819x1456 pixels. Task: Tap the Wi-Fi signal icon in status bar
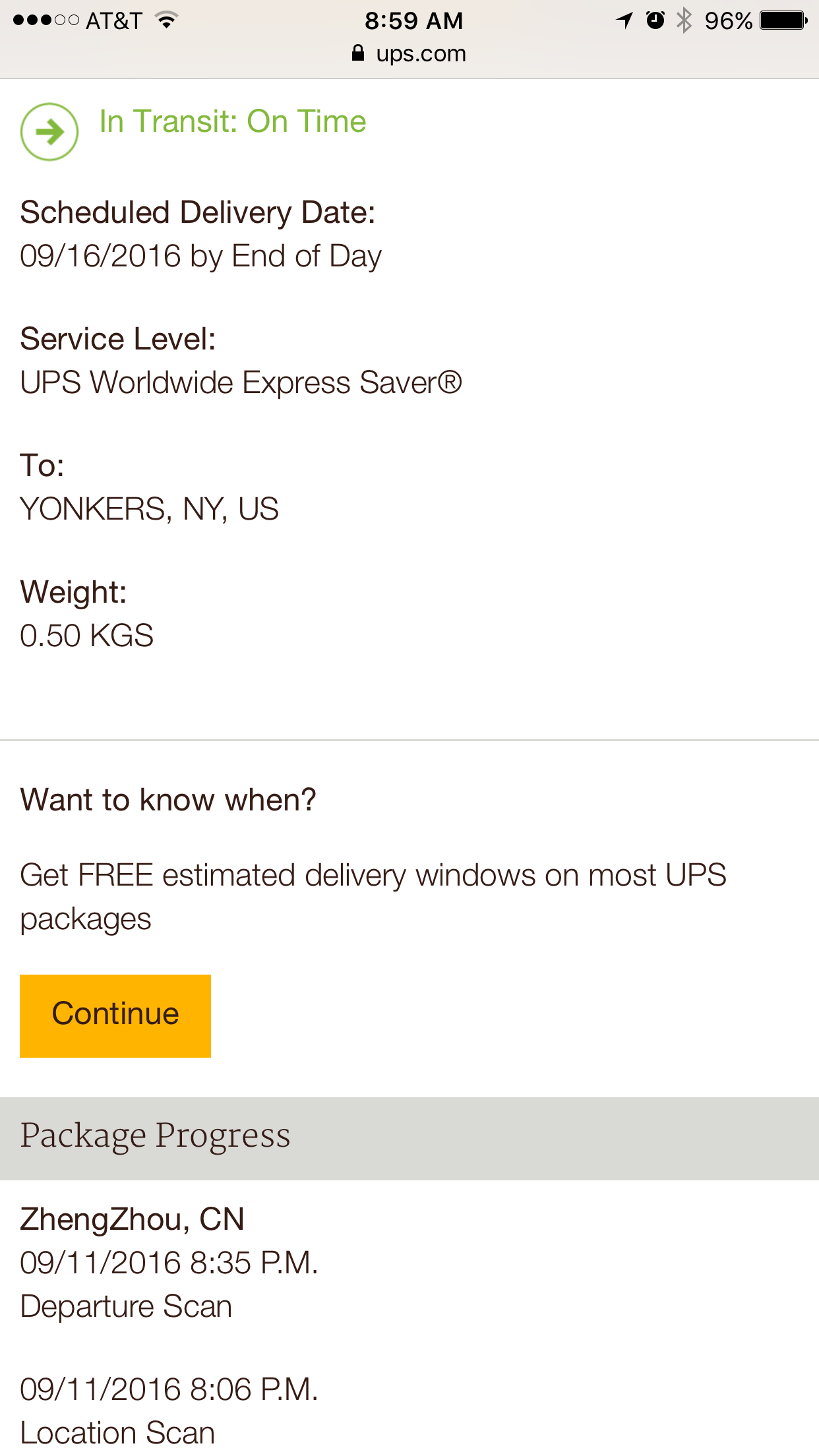point(167,20)
